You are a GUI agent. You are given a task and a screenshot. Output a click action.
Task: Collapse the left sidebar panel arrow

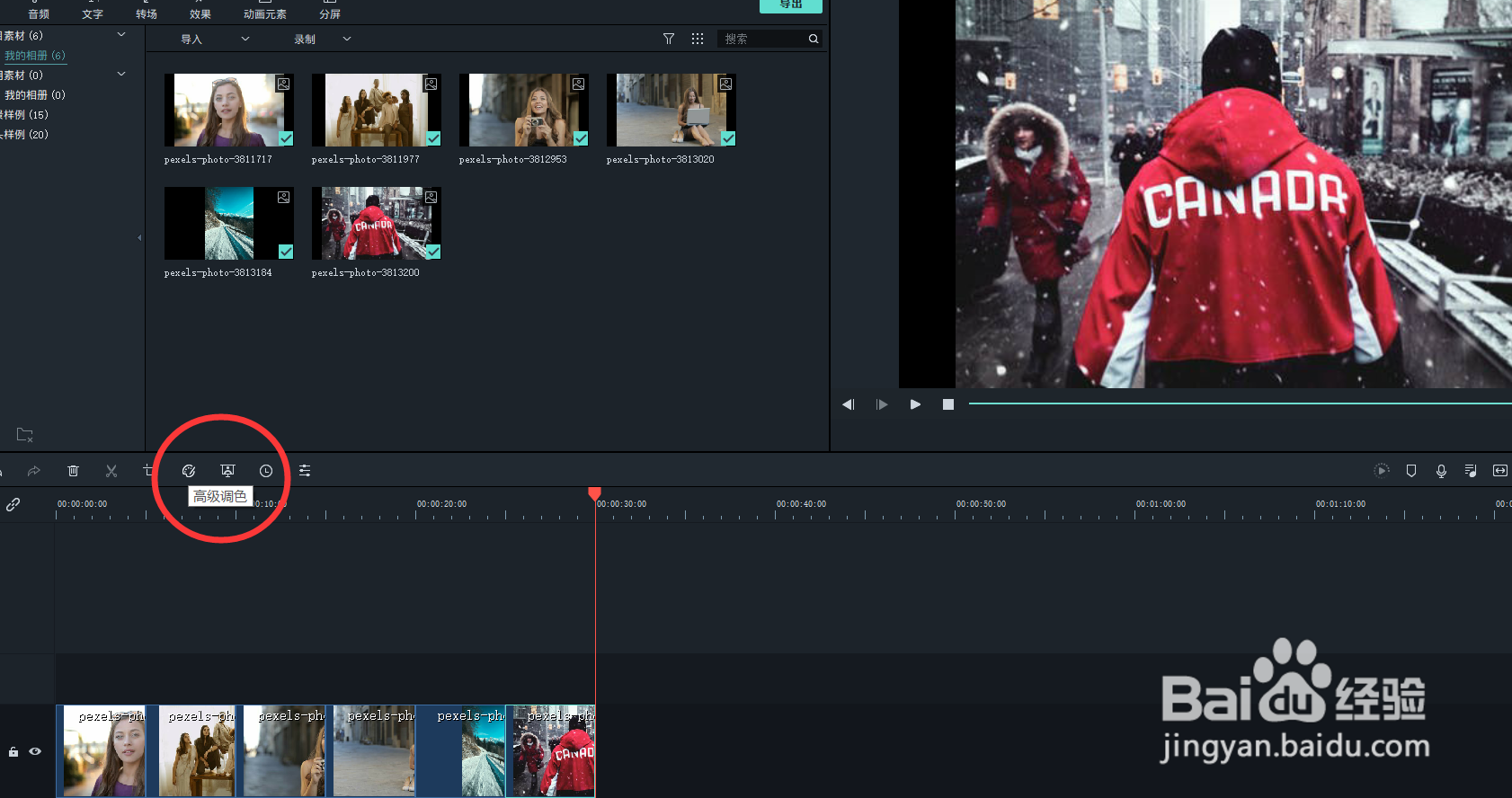139,238
